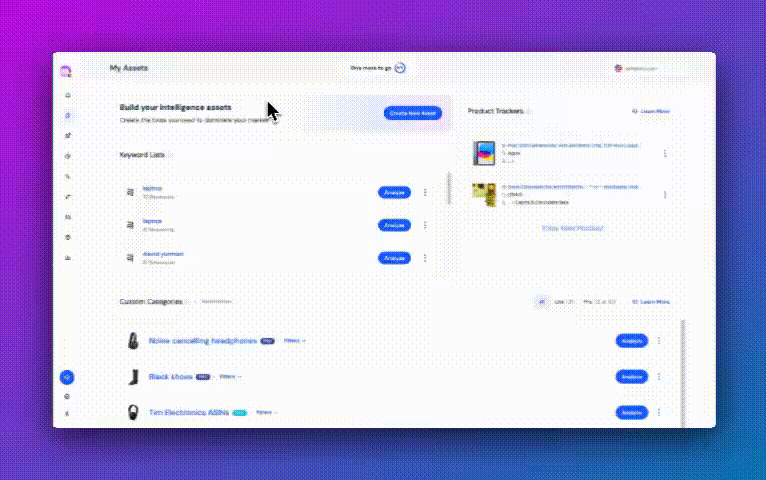Open the Noise cancelling headphones category link
766x480 pixels.
(203, 341)
